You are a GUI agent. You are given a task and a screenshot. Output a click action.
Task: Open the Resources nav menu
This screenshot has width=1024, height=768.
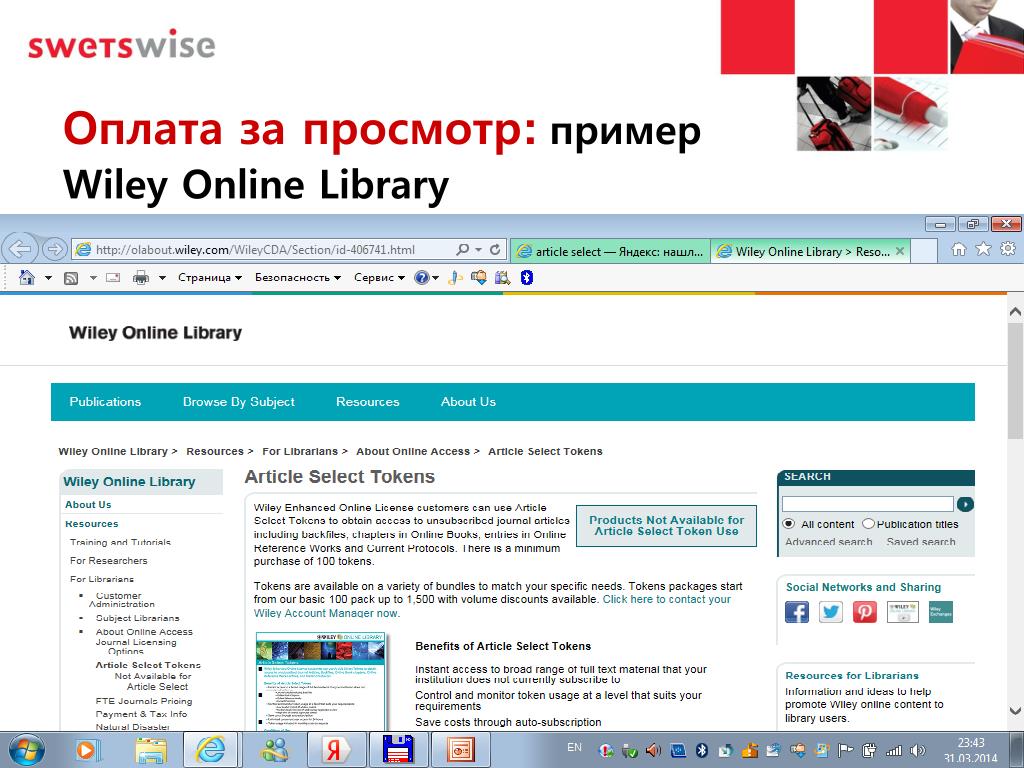368,402
